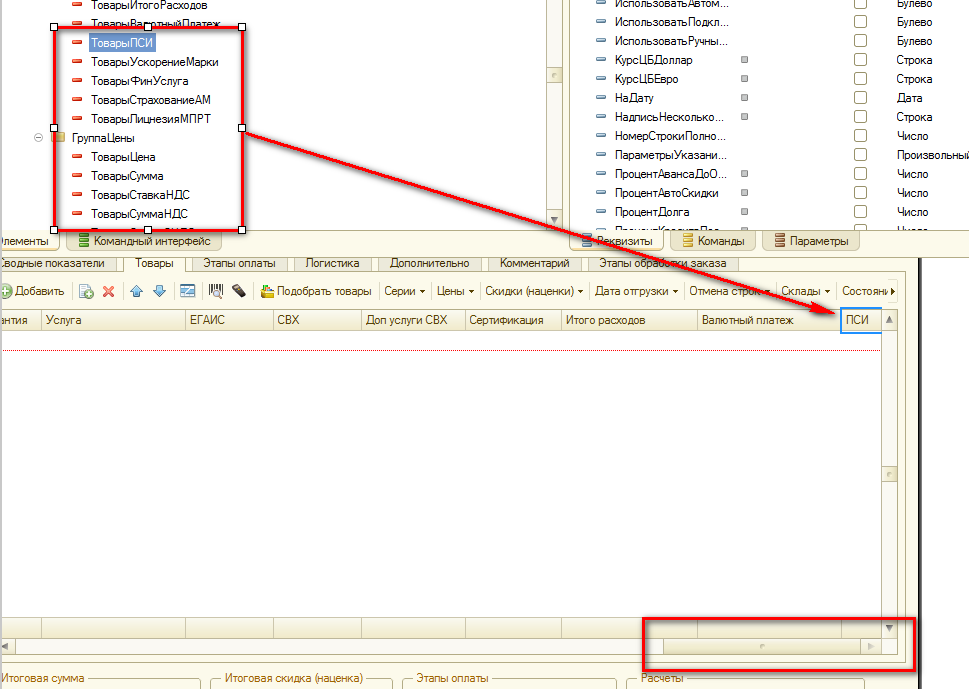Viewport: 969px width, 689px height.
Task: Open the Комментарий tab
Action: pos(535,263)
